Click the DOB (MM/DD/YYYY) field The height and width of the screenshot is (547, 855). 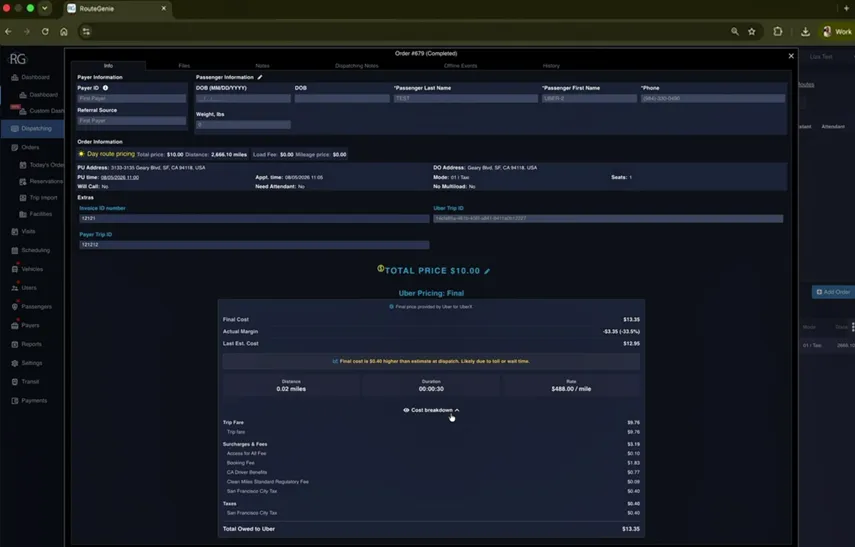[243, 99]
